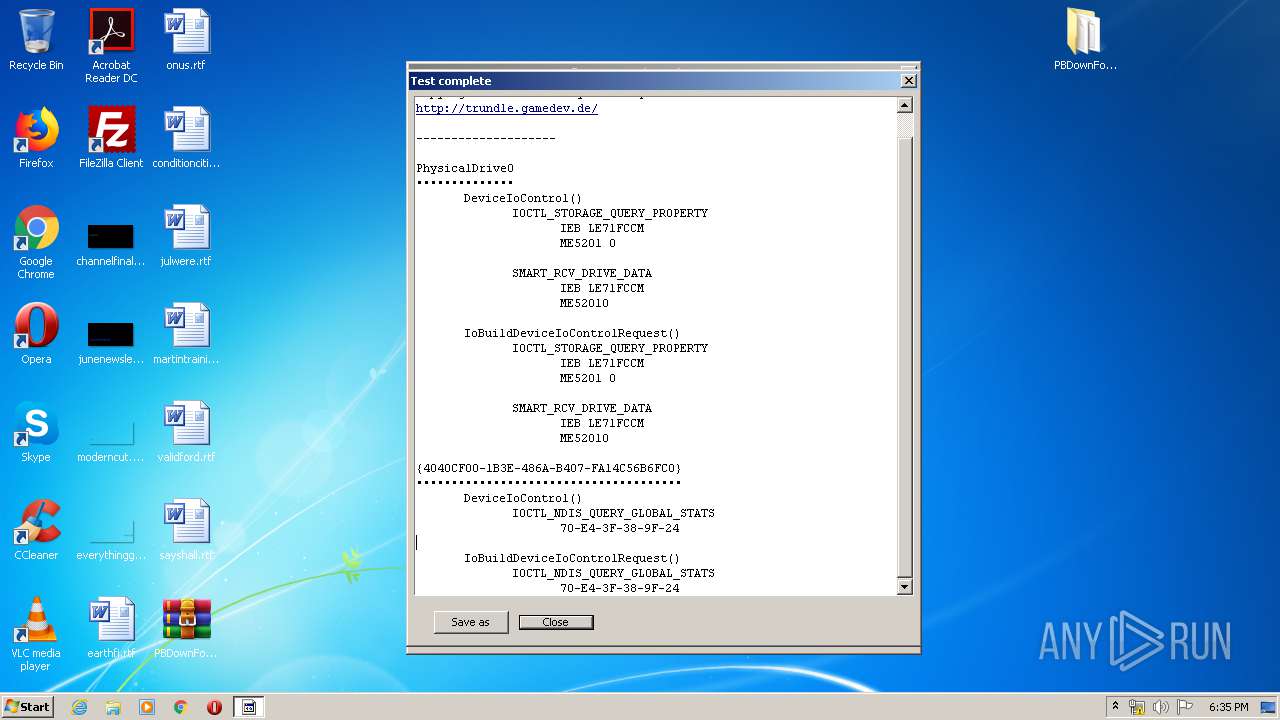Screen dimensions: 1280x720
Task: Open the Start menu
Action: click(27, 706)
